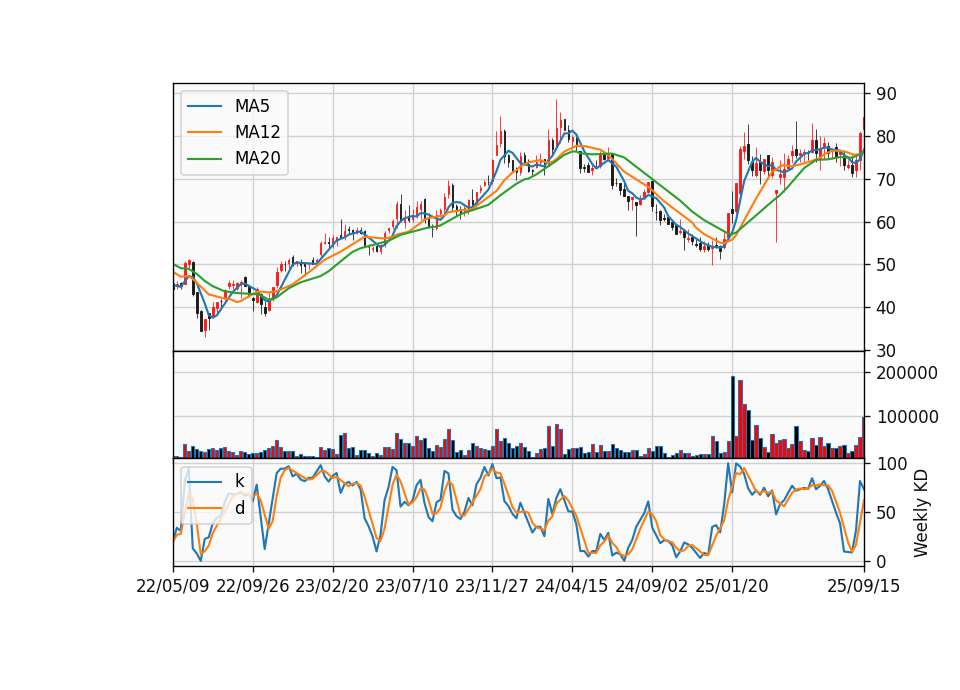The image size is (960, 690).
Task: Click the MA5 legend label
Action: coord(252,106)
